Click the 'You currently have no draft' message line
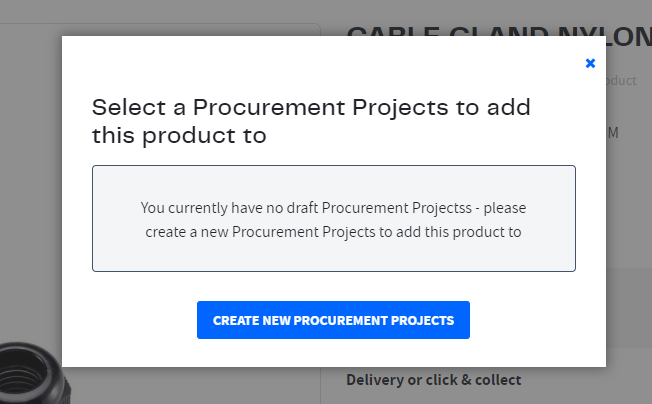The width and height of the screenshot is (652, 404). (x=333, y=207)
